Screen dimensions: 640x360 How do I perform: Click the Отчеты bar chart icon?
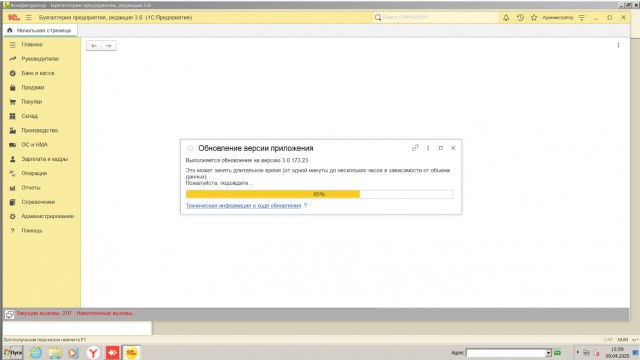(13, 188)
